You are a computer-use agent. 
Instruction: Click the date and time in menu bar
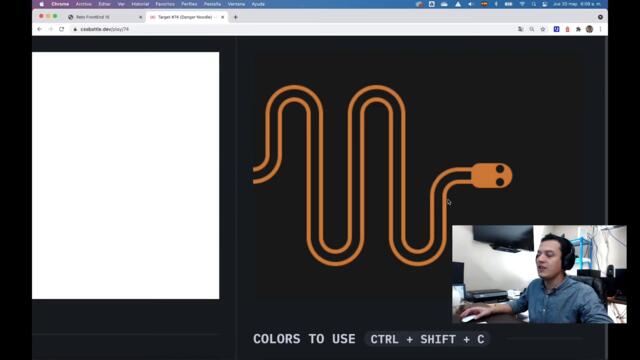point(576,4)
